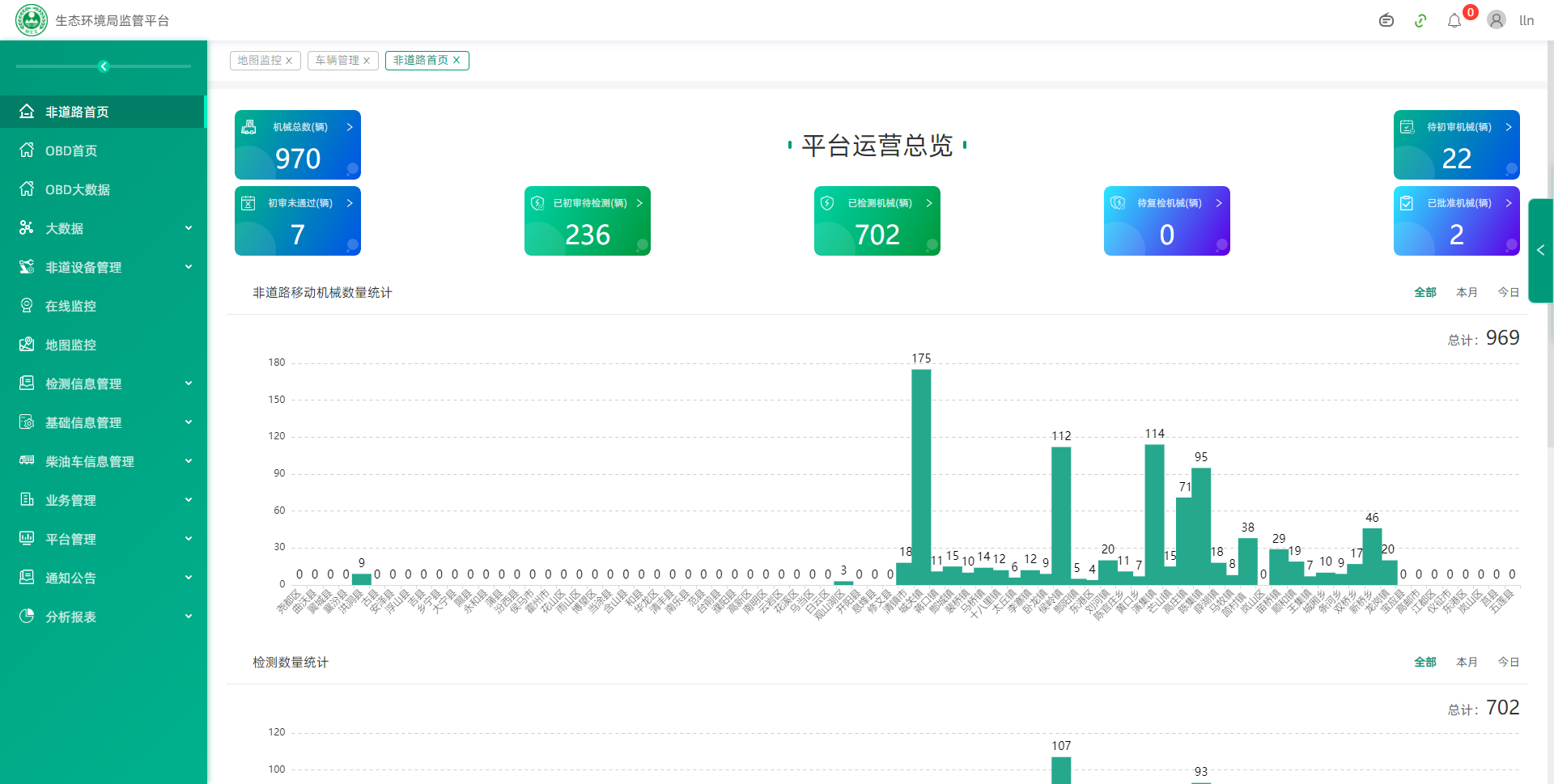Viewport: 1554px width, 784px height.
Task: Click the page vertical scrollbar
Action: [1550, 243]
